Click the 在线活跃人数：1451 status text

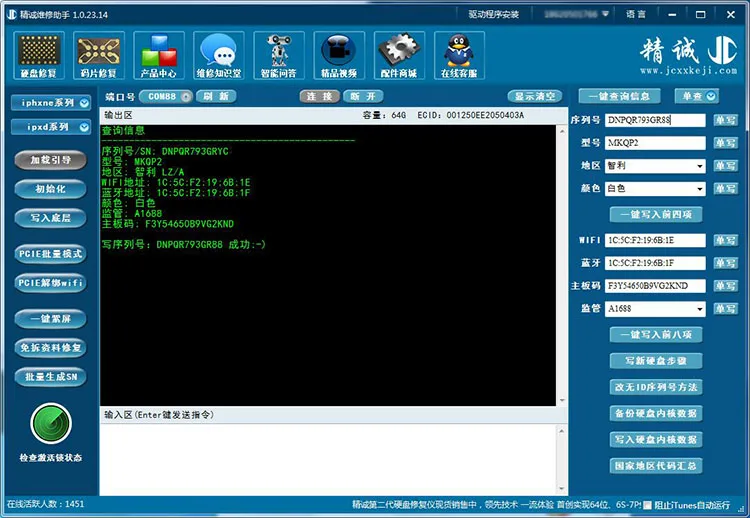[x=45, y=504]
